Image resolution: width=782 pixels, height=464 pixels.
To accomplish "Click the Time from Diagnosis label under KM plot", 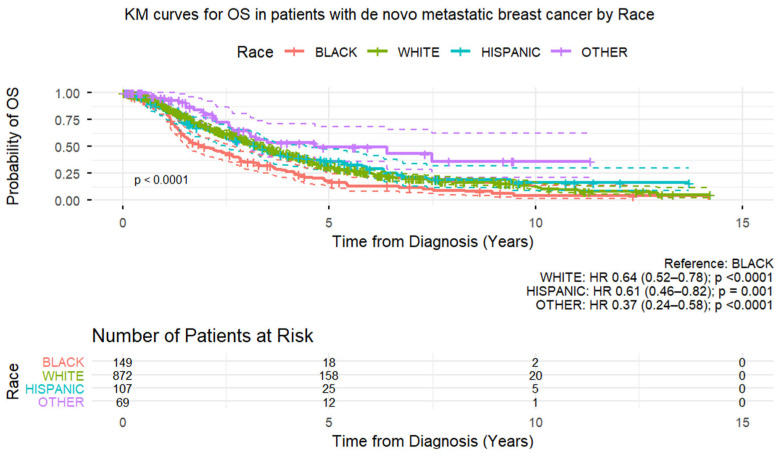I will (433, 242).
